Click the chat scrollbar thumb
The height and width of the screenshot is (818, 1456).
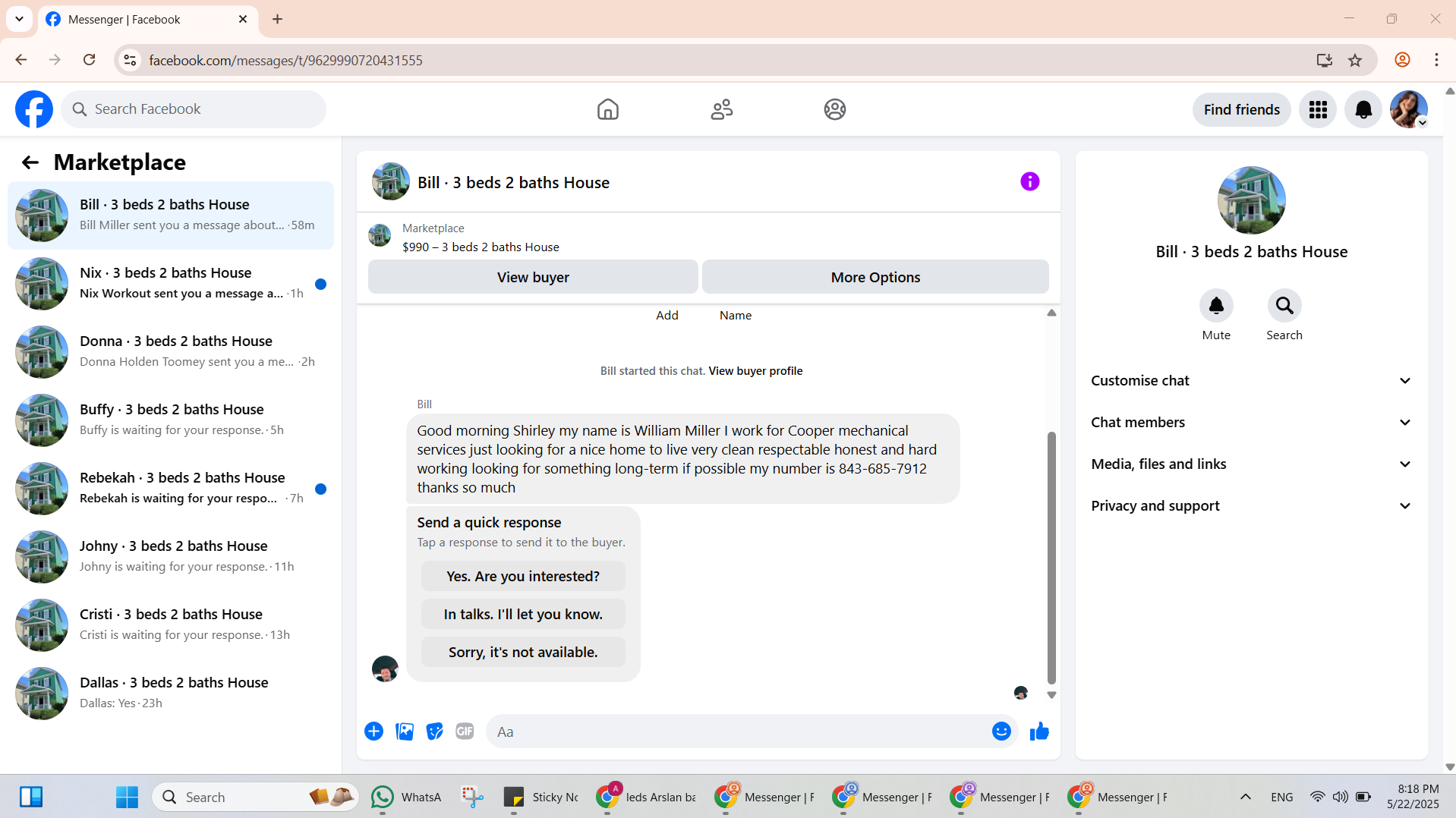[1051, 558]
